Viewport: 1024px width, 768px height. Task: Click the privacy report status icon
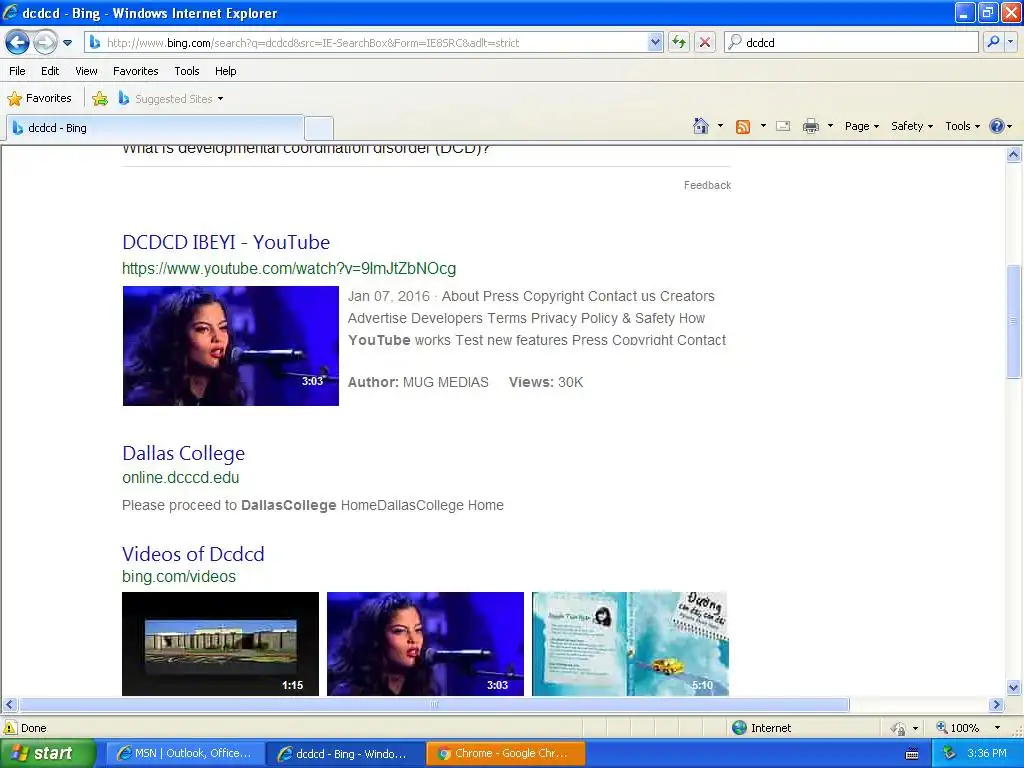(x=899, y=728)
